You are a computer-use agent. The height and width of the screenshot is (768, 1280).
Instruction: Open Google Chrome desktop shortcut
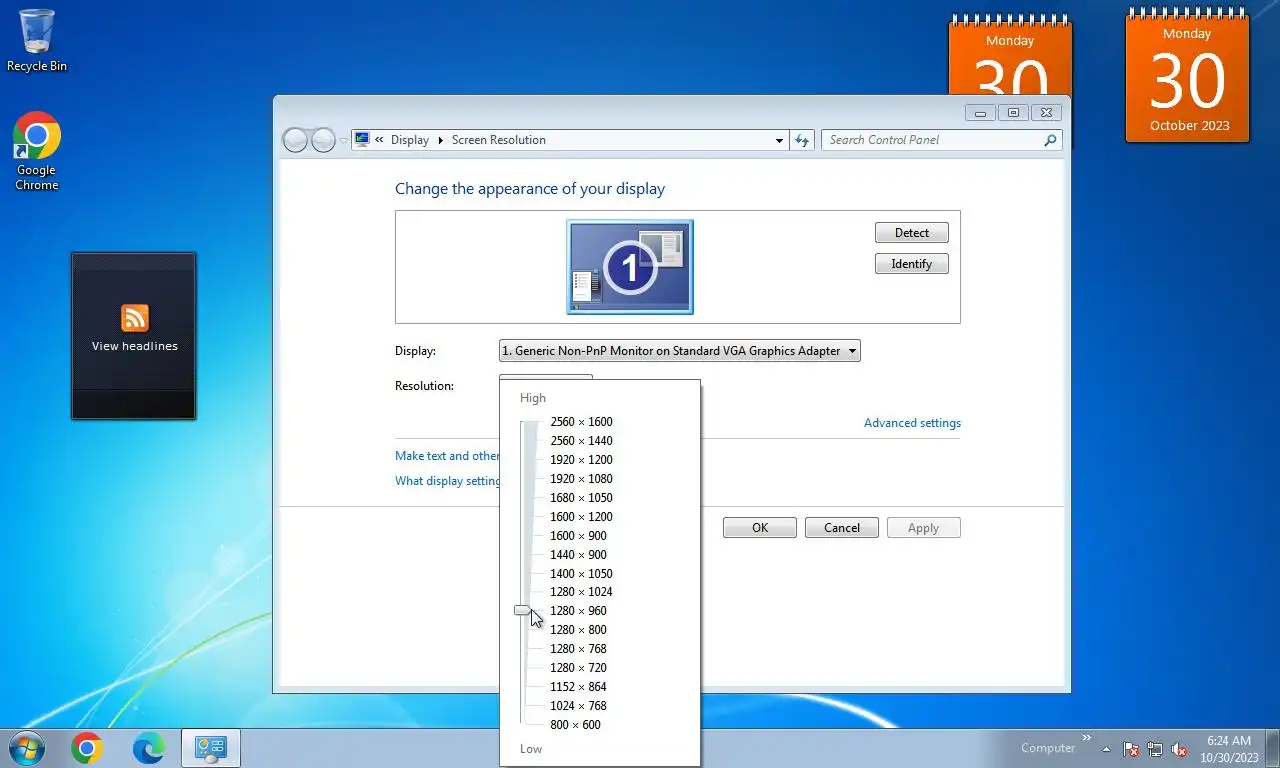(x=37, y=151)
